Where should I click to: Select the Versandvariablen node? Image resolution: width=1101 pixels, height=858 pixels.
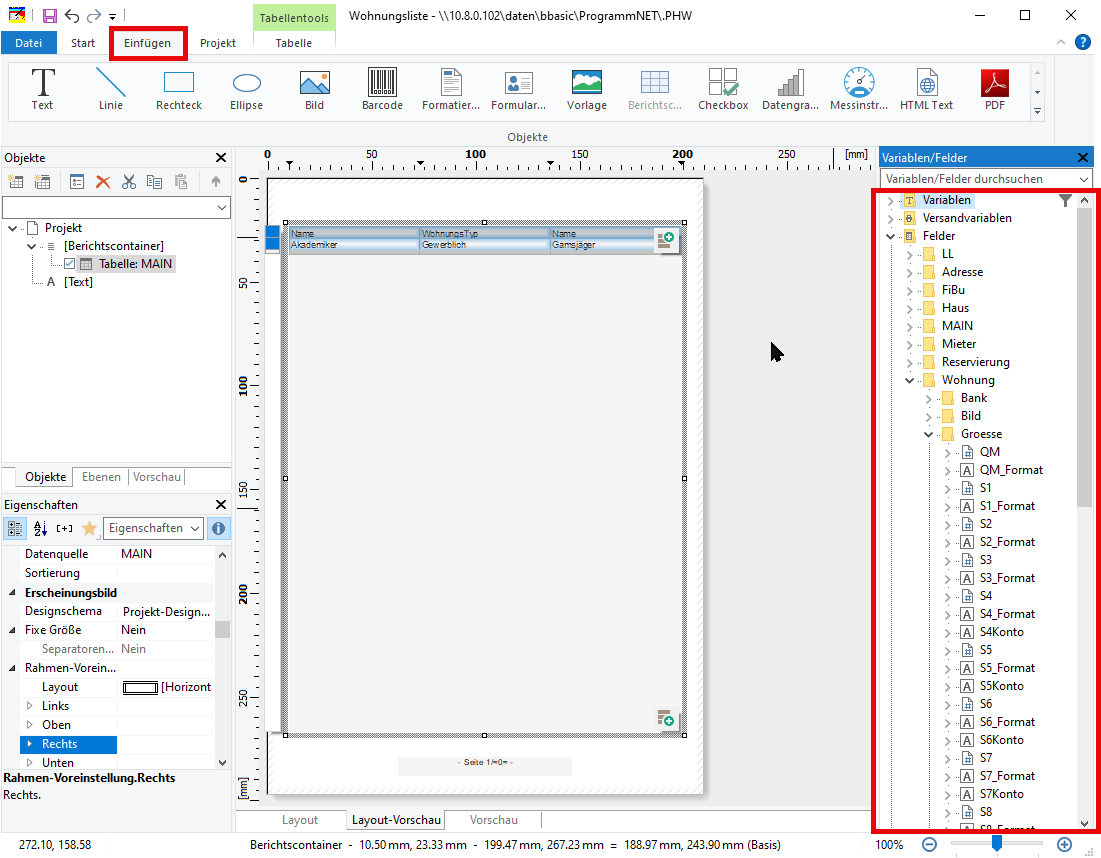click(x=966, y=218)
